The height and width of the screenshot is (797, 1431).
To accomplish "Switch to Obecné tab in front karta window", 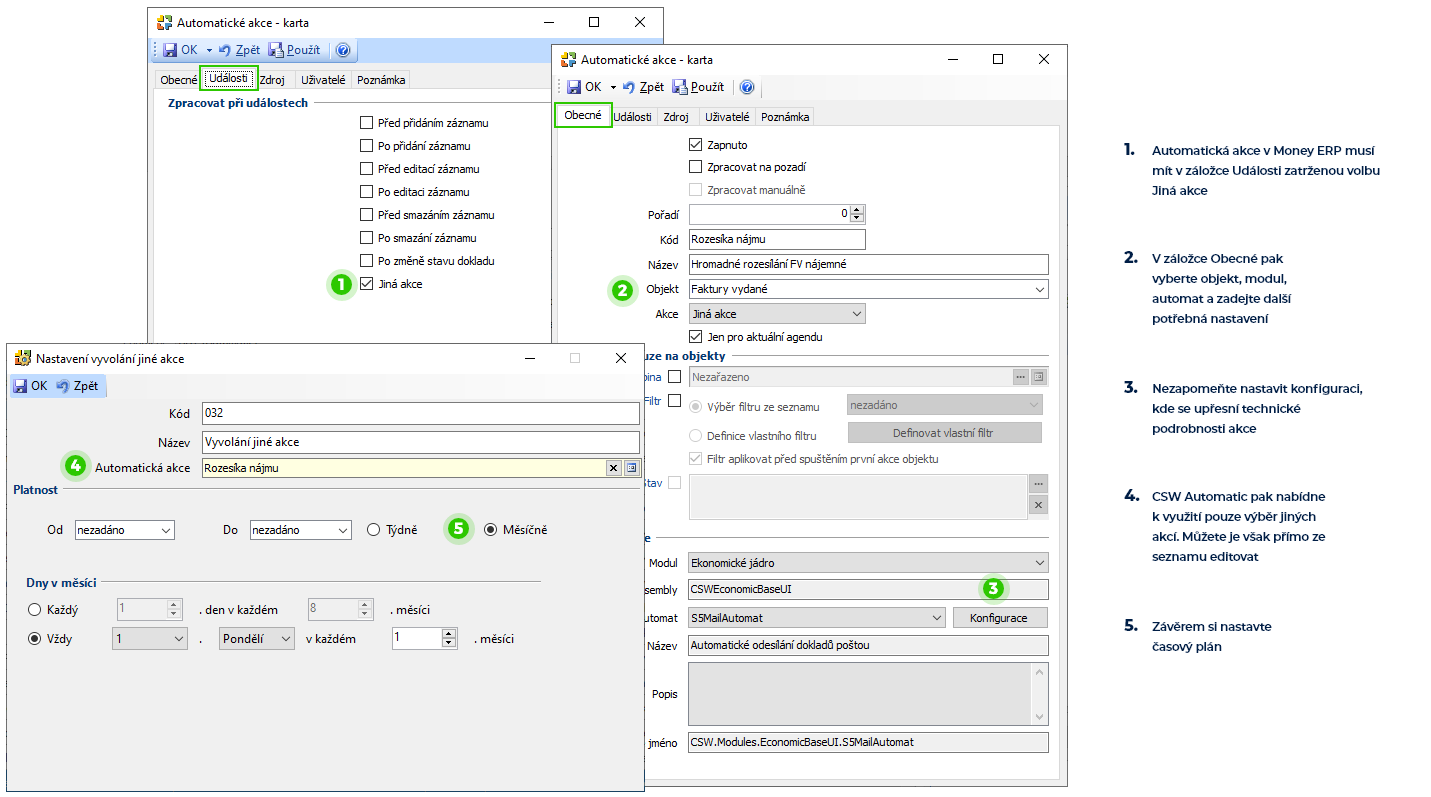I will (583, 115).
